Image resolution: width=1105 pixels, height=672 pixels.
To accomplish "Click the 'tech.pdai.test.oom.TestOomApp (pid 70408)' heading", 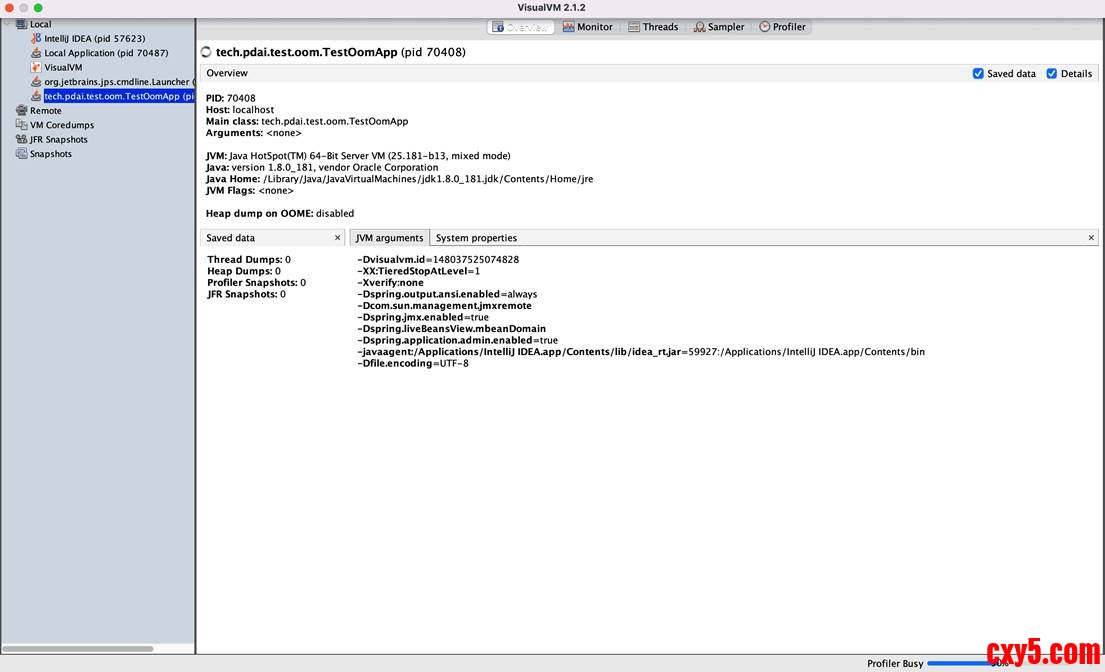I will [340, 52].
